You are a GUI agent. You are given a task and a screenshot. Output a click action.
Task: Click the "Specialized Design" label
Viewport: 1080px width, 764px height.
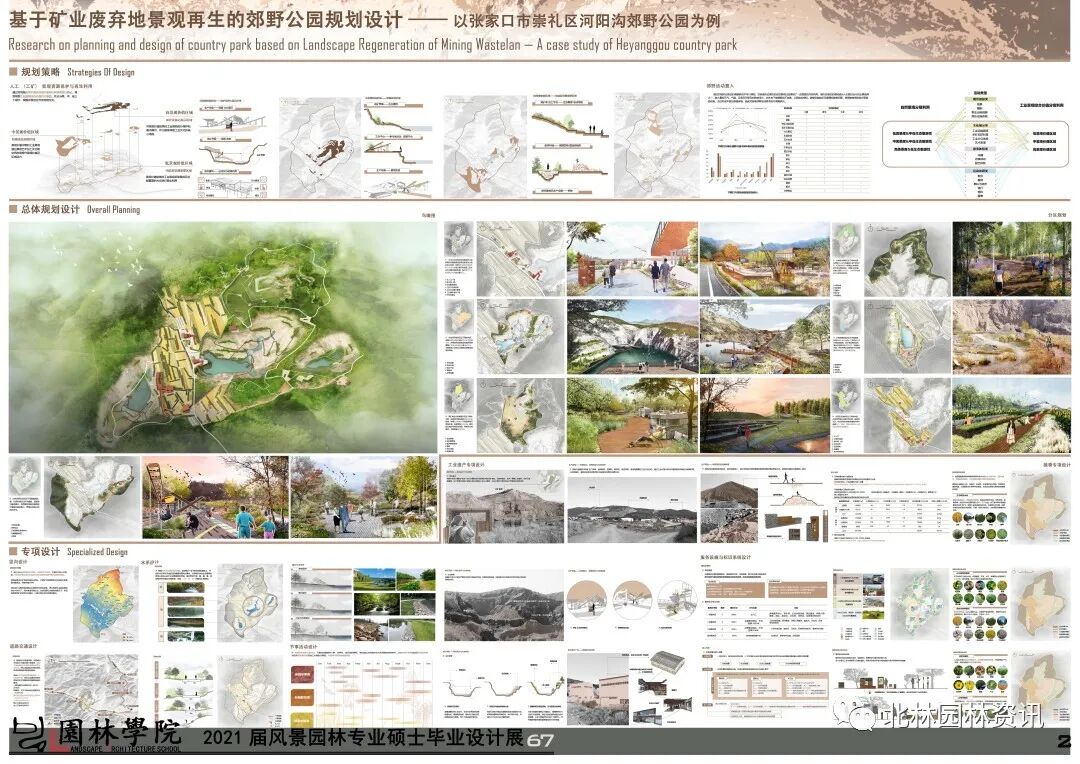pos(97,551)
